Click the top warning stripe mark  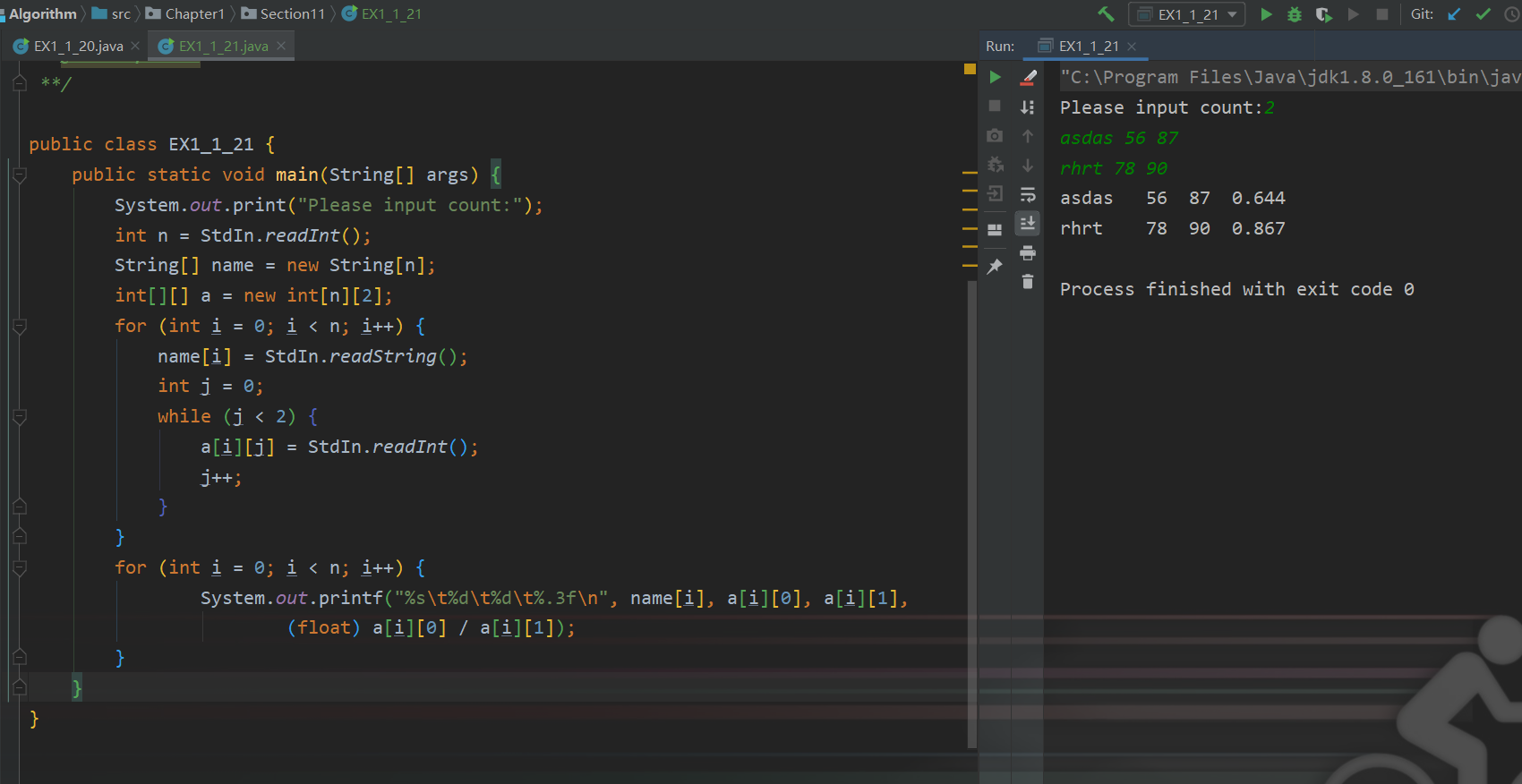tap(970, 172)
